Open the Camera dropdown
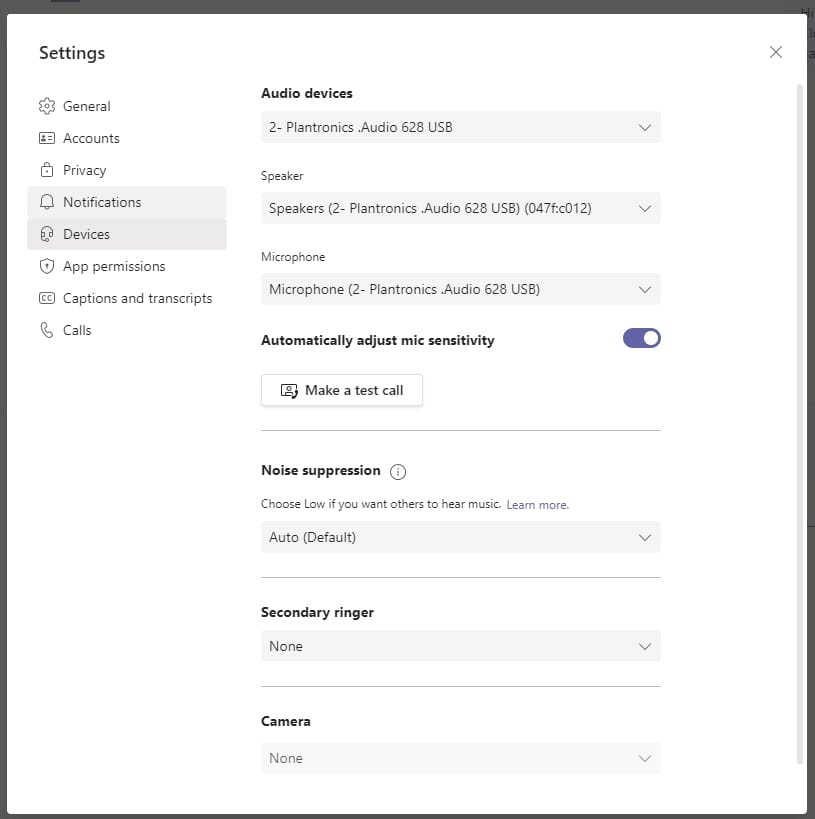The image size is (815, 819). coord(460,758)
